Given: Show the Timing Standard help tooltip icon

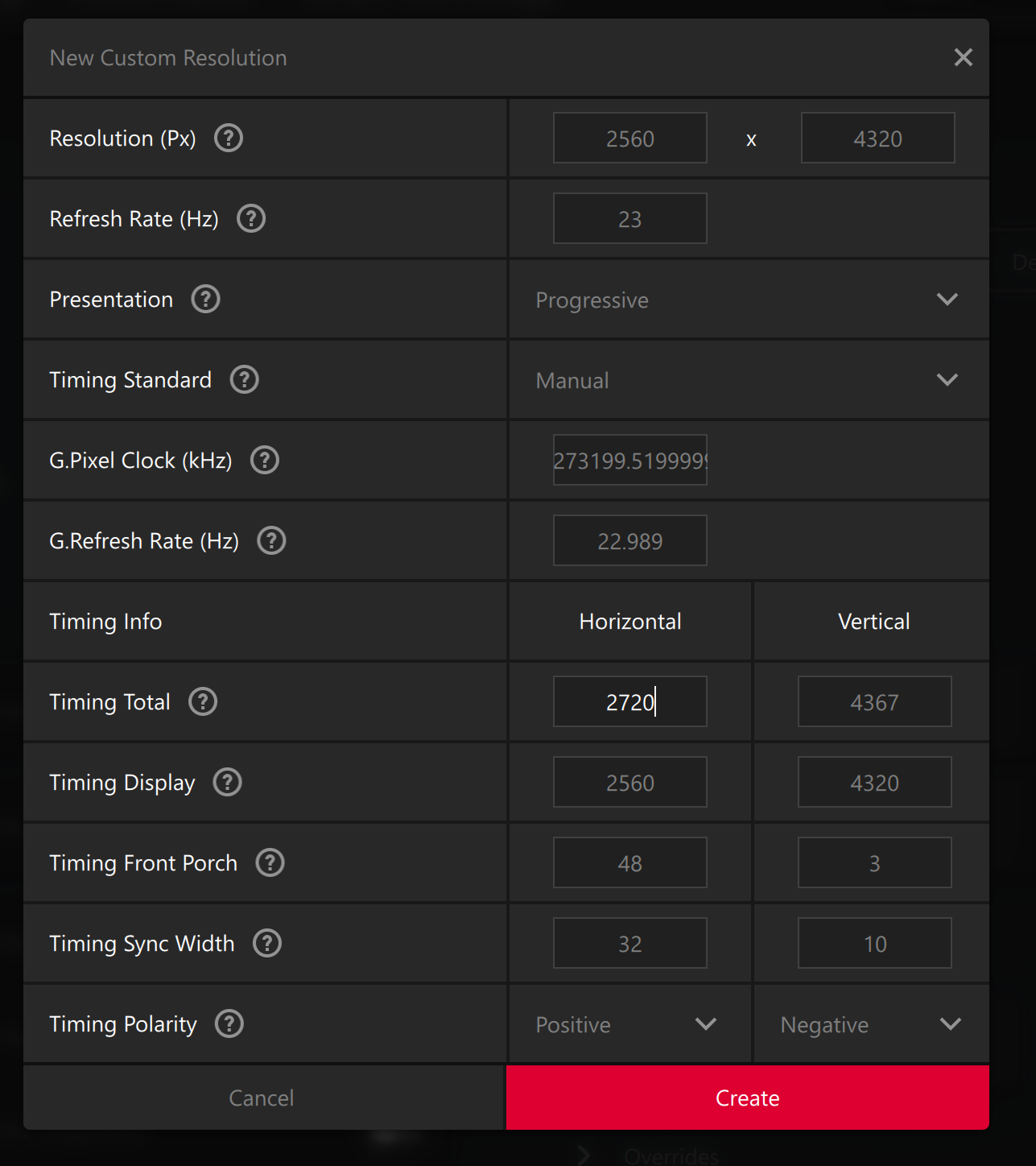Looking at the screenshot, I should pos(245,380).
